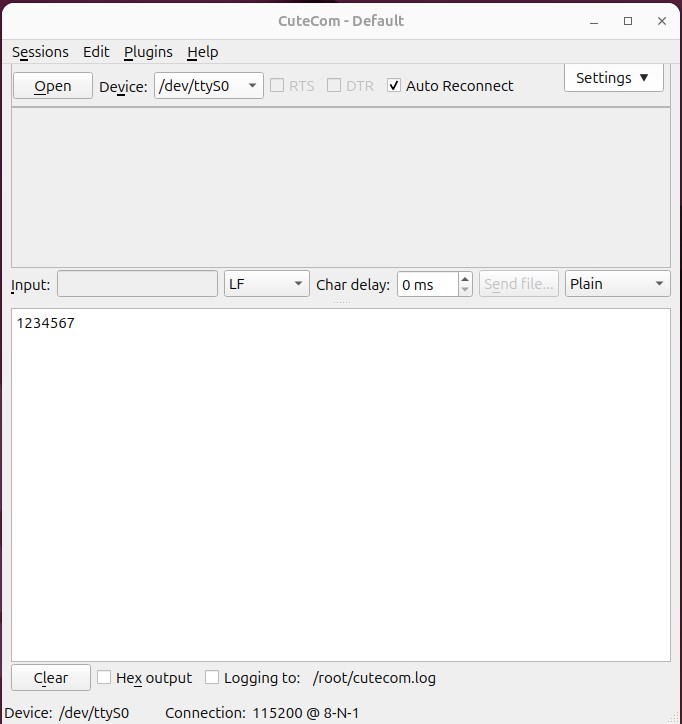
Task: Maximize the CuteCom window
Action: [628, 21]
